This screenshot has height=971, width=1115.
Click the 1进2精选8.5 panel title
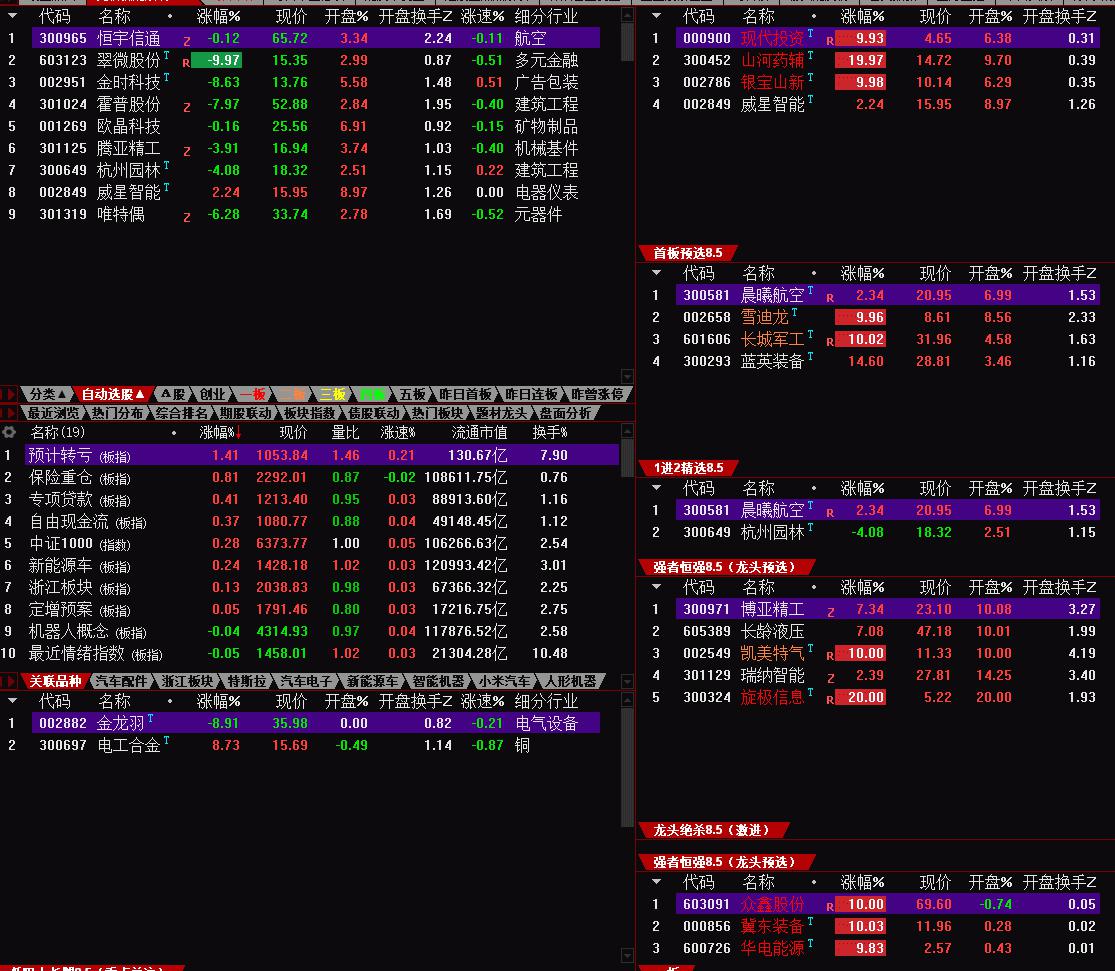point(688,467)
